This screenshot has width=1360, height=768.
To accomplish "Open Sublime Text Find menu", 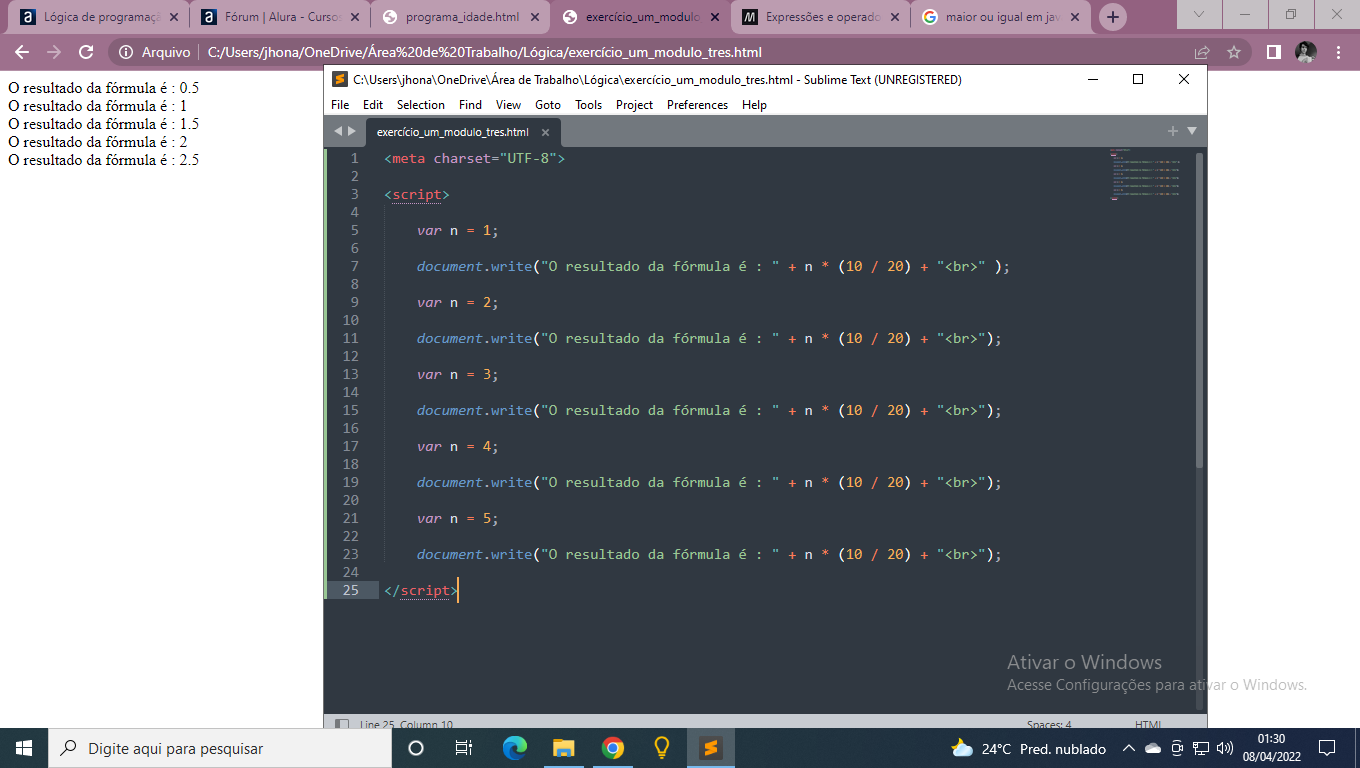I will point(470,105).
